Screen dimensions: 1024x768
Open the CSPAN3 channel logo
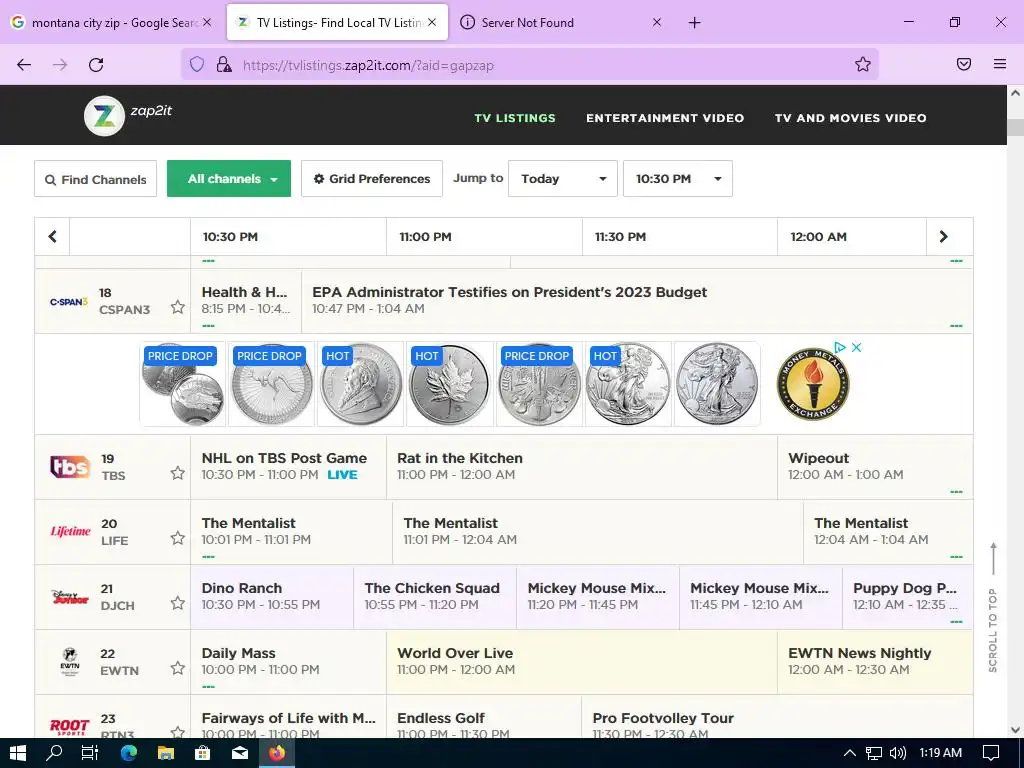pos(69,302)
